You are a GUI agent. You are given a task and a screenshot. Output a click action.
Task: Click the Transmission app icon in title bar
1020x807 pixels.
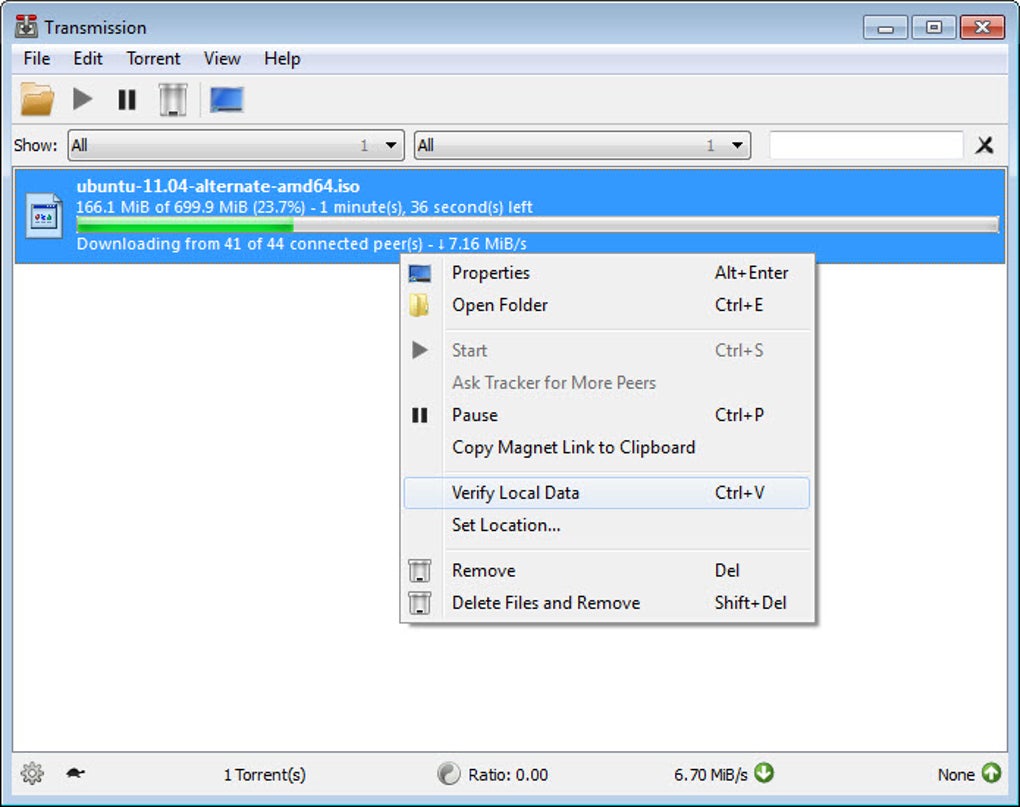27,27
